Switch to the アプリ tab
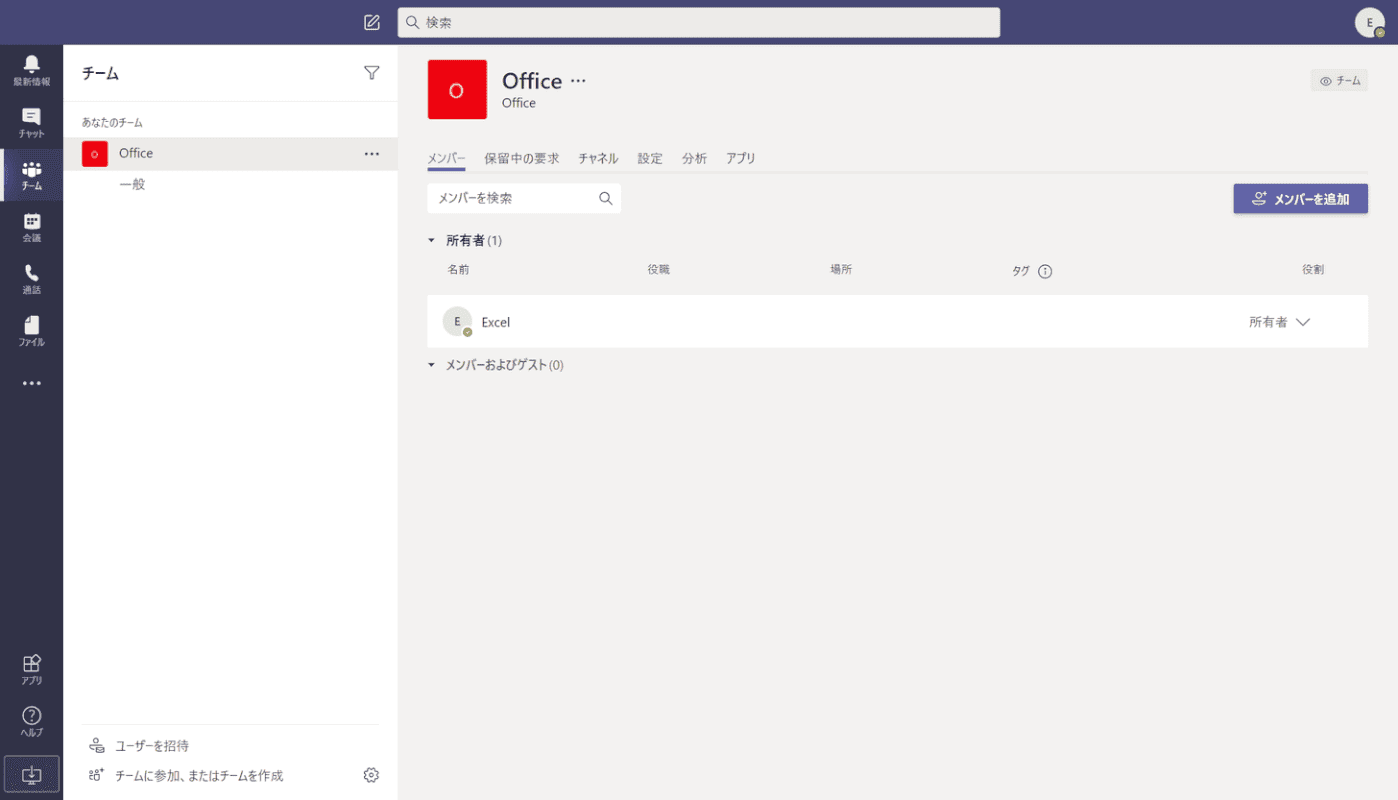Image resolution: width=1398 pixels, height=800 pixels. coord(741,158)
